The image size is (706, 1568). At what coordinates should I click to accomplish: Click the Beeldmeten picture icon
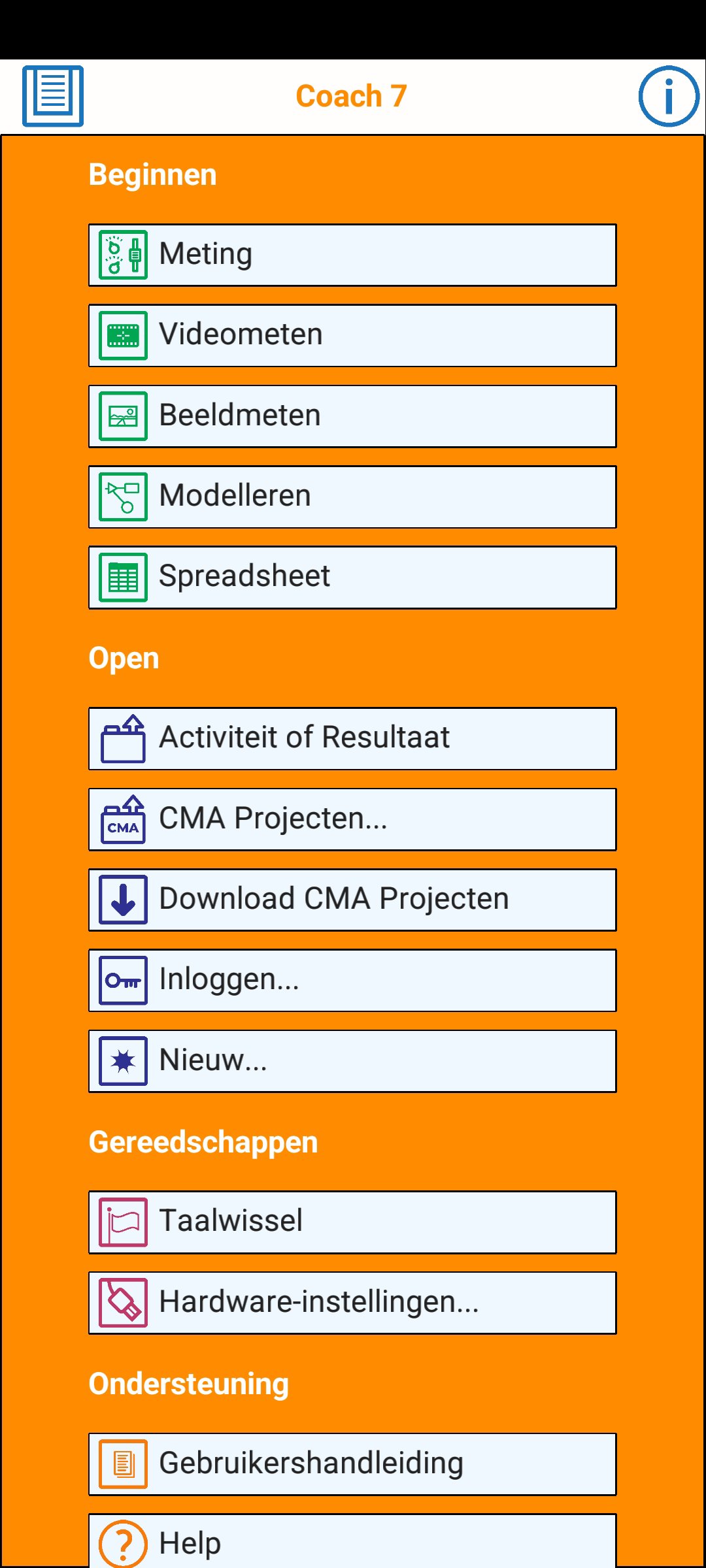123,416
